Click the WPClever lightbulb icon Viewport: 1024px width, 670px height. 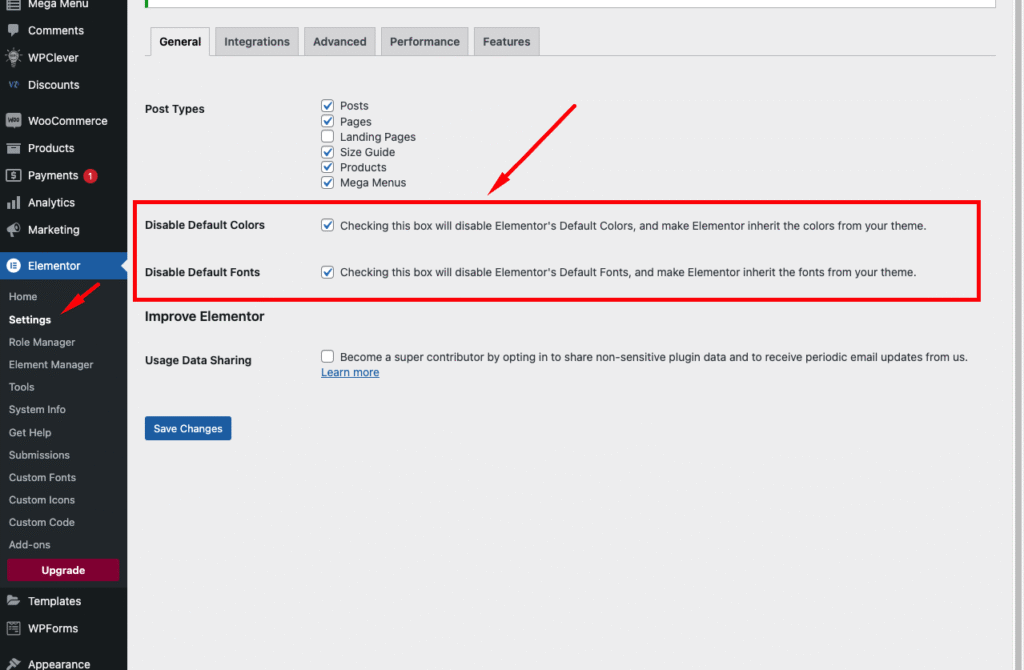(x=13, y=57)
